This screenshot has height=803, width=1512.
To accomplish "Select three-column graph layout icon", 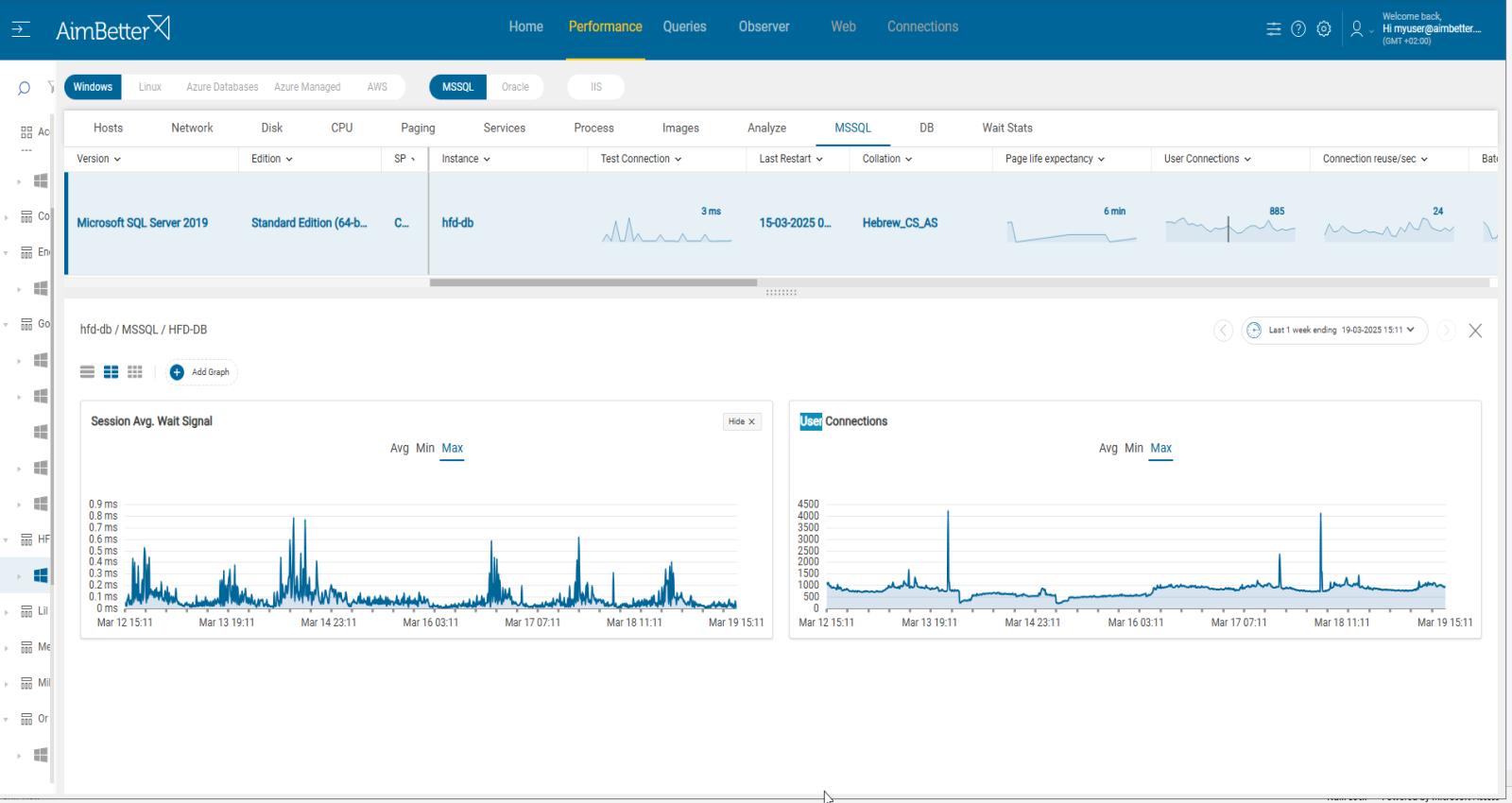I will [x=135, y=372].
